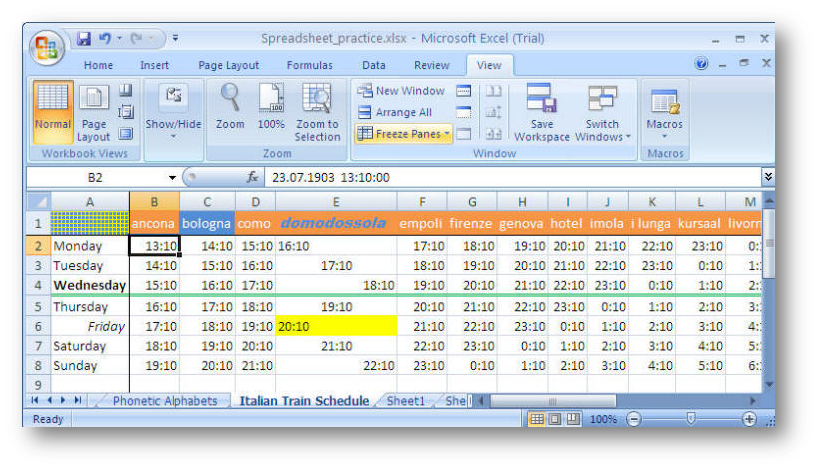The height and width of the screenshot is (469, 817).
Task: Switch to Phonetic Alphabets sheet tab
Action: [165, 401]
